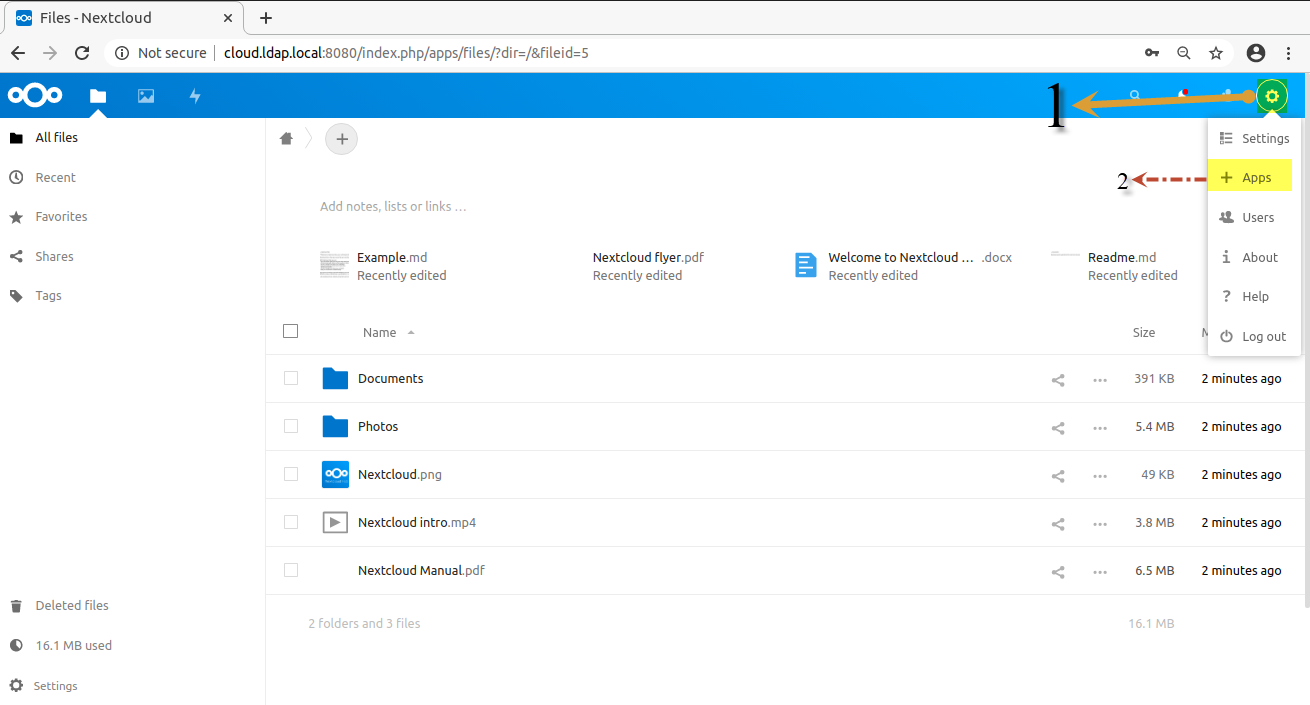This screenshot has height=705, width=1310.
Task: Select About in user menu
Action: click(x=1254, y=257)
